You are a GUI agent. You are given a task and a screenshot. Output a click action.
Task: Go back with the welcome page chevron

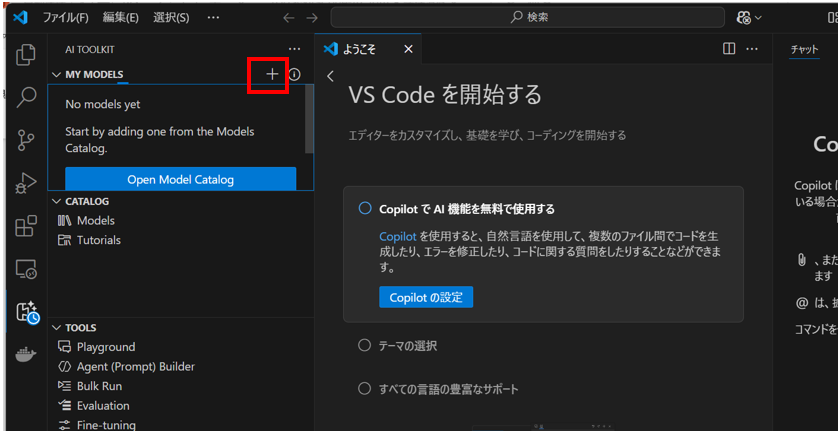[330, 76]
